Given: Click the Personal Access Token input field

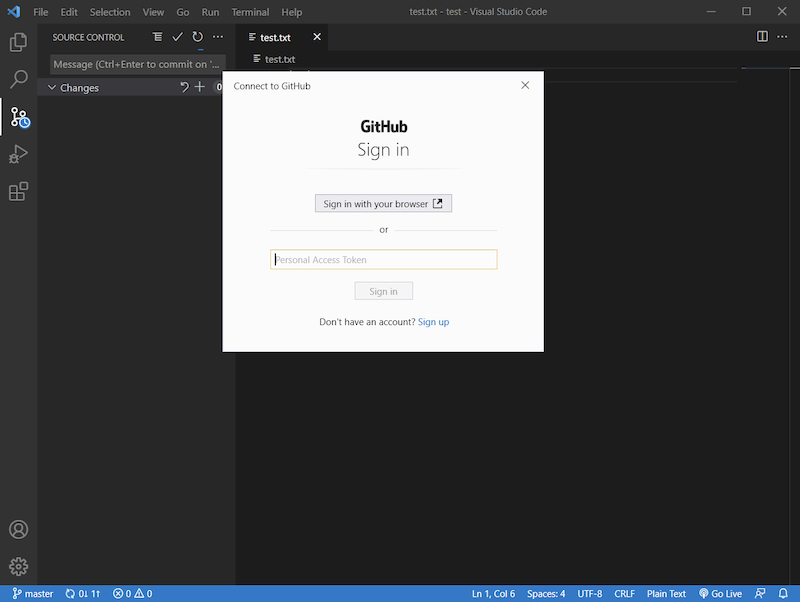Looking at the screenshot, I should 383,258.
